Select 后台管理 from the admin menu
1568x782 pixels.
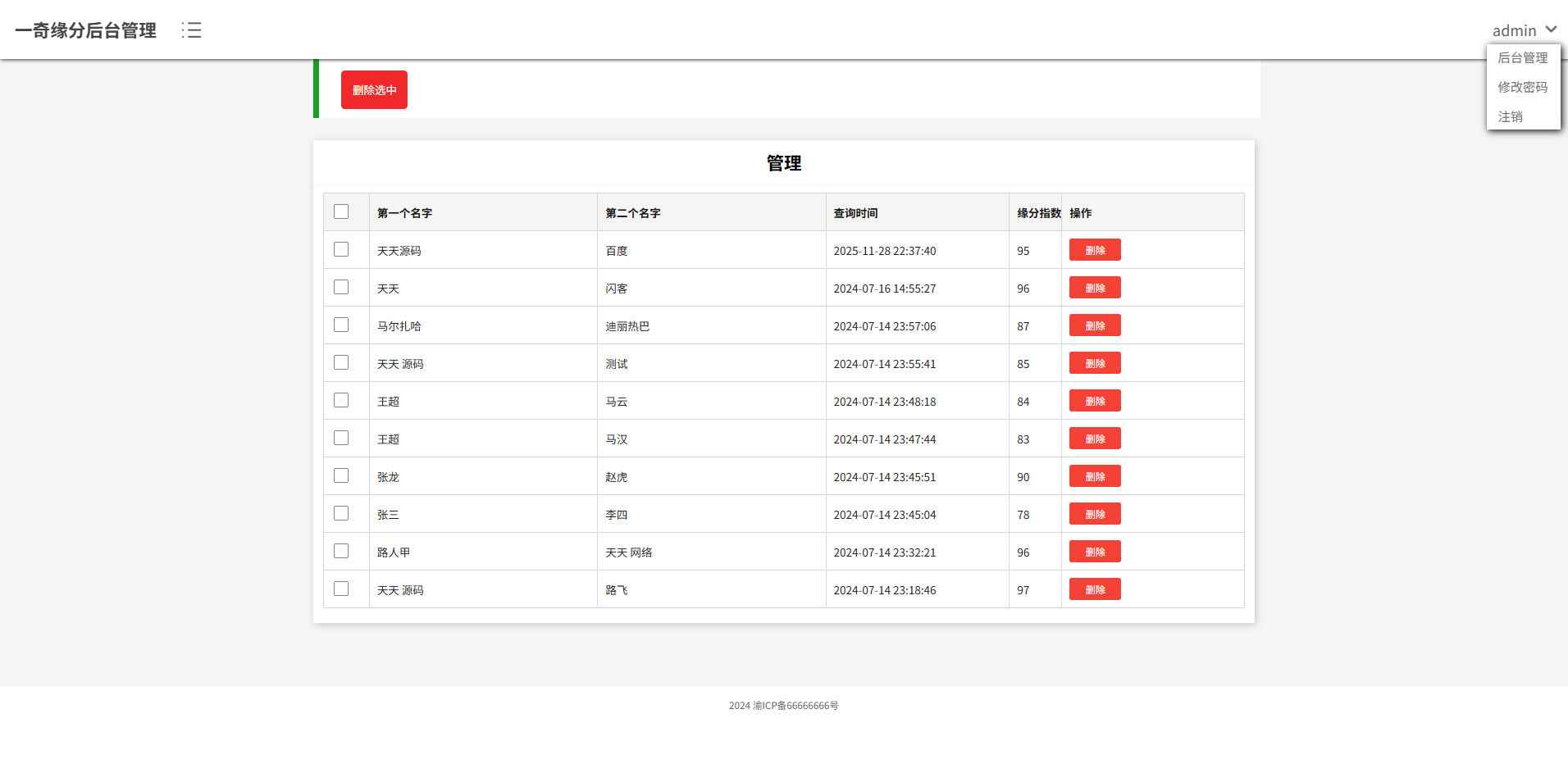click(1522, 57)
